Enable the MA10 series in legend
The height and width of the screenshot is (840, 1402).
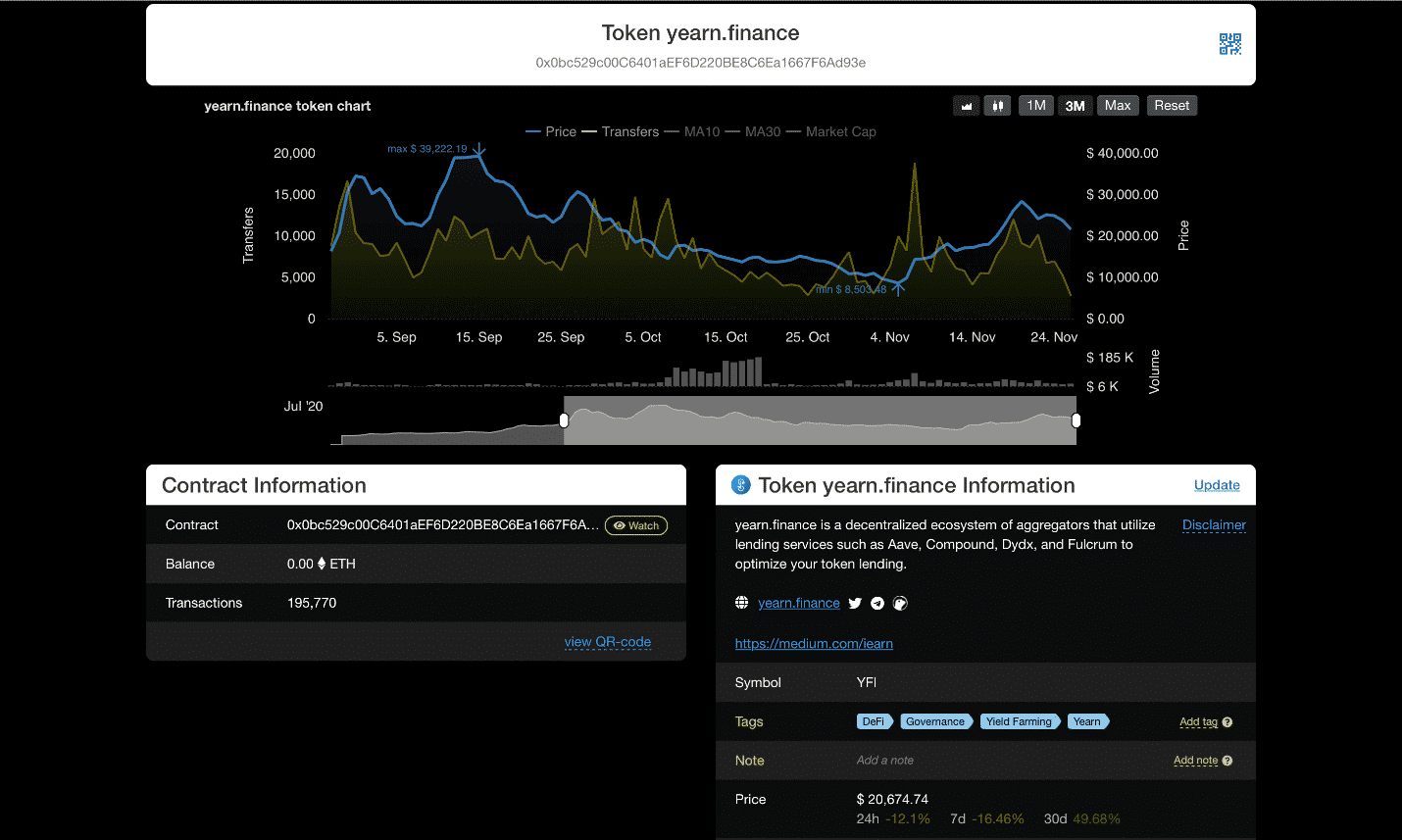click(x=691, y=131)
